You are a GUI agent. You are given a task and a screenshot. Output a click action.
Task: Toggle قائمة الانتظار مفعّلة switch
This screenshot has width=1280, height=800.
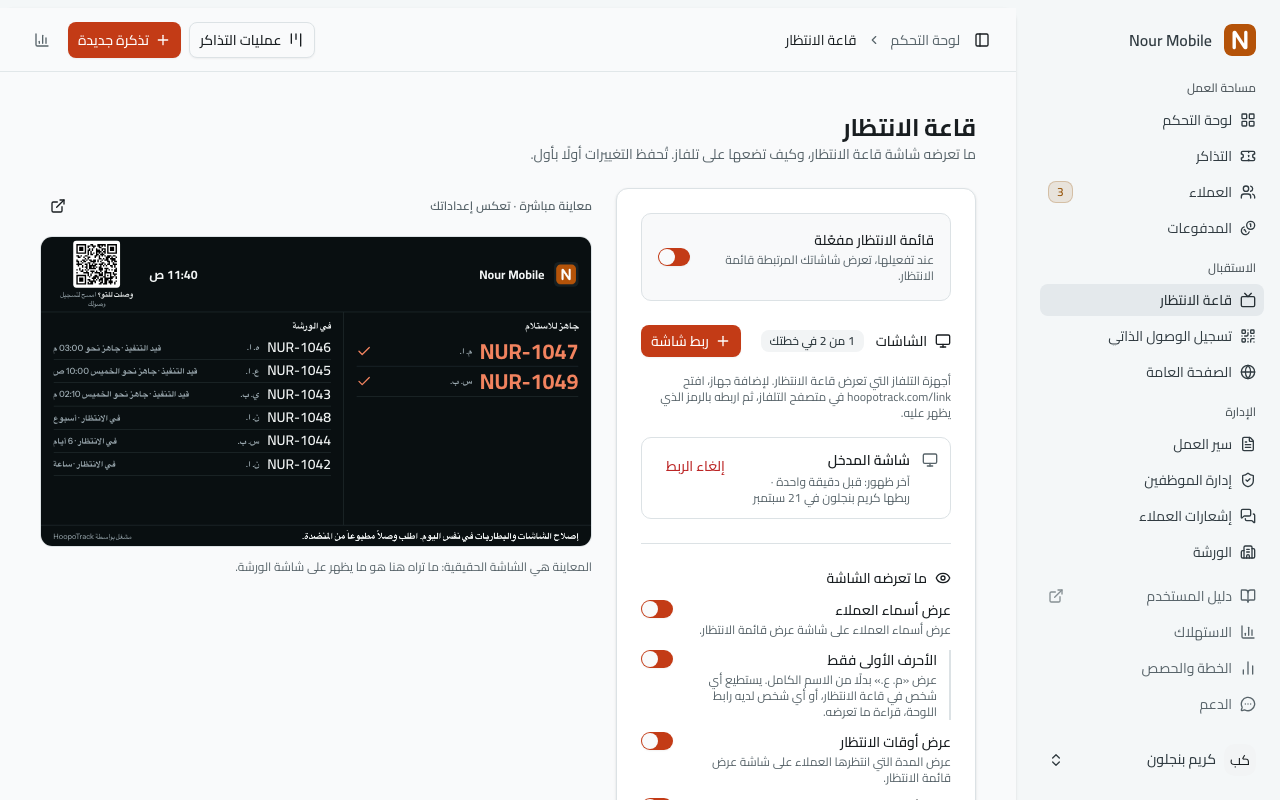(x=674, y=257)
